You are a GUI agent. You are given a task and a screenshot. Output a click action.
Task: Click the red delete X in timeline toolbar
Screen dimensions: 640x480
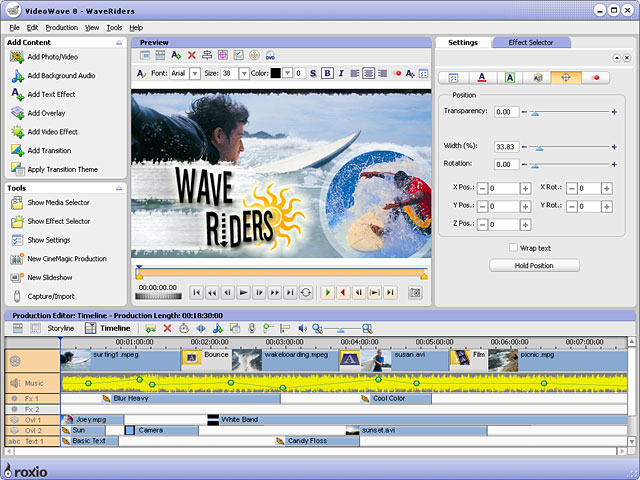pos(167,328)
